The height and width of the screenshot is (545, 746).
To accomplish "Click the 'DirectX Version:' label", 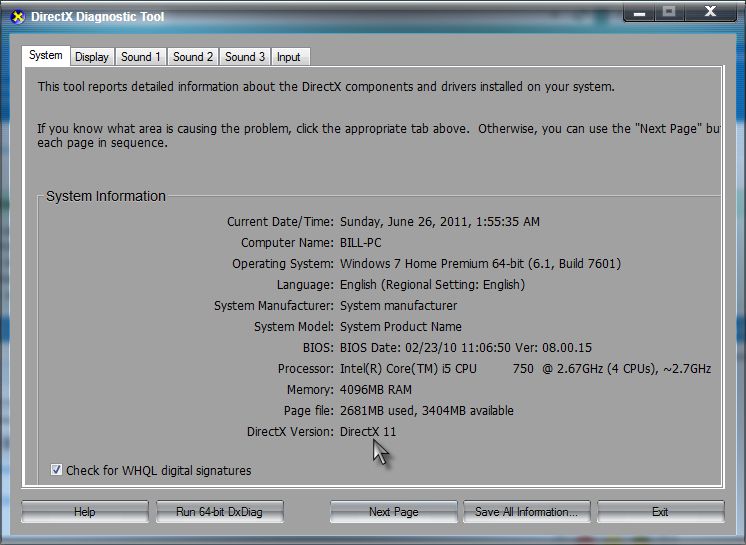I will click(x=290, y=431).
